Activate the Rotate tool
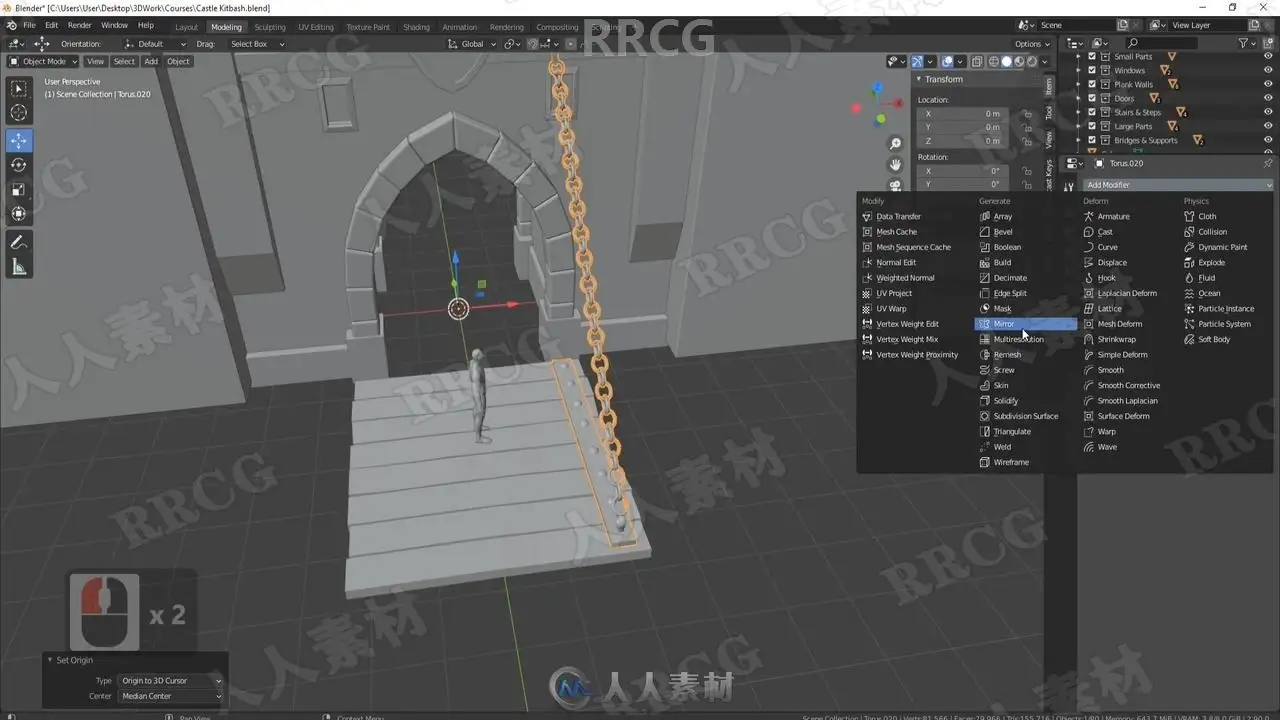 point(19,165)
